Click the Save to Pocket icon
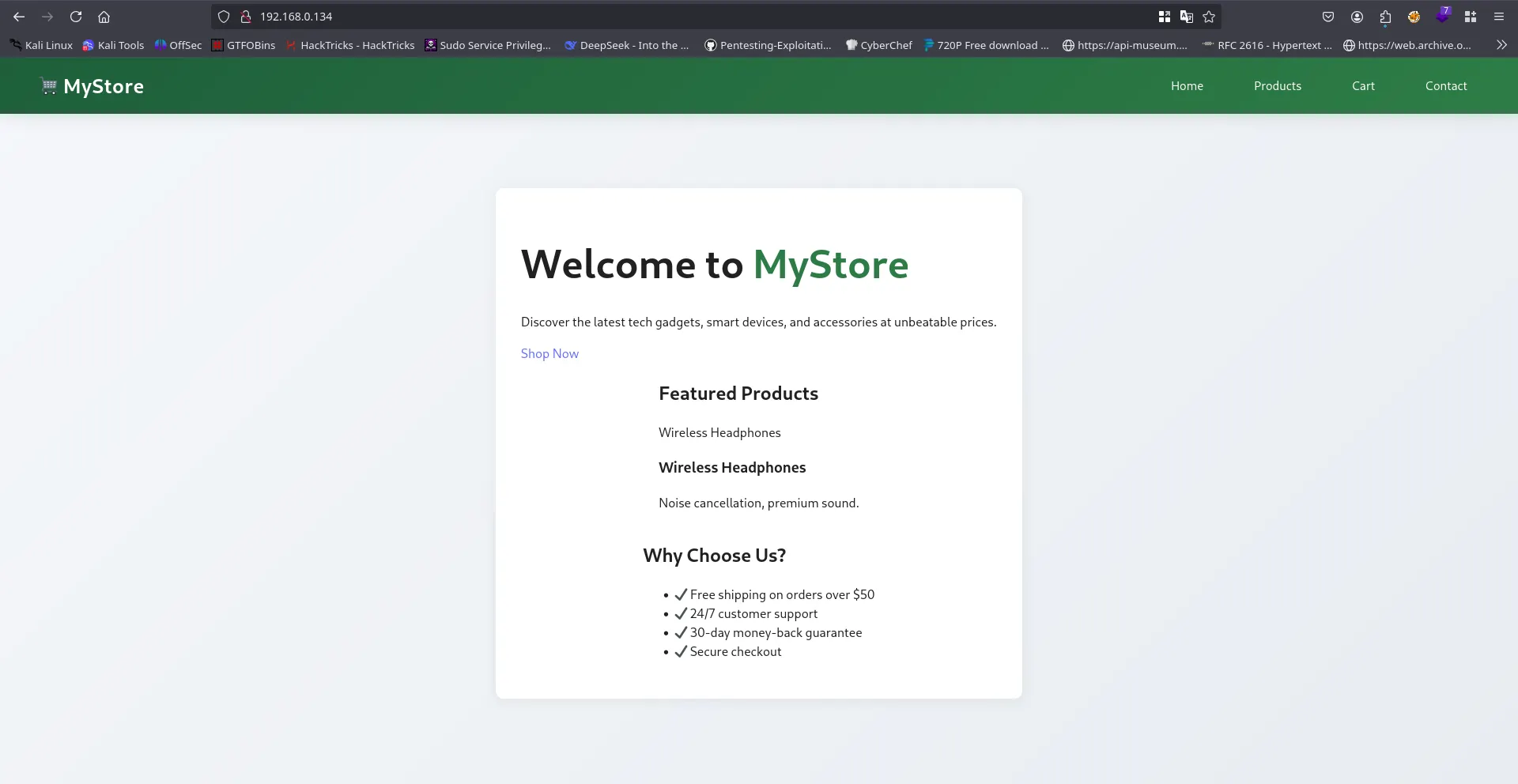The image size is (1518, 784). (1328, 17)
